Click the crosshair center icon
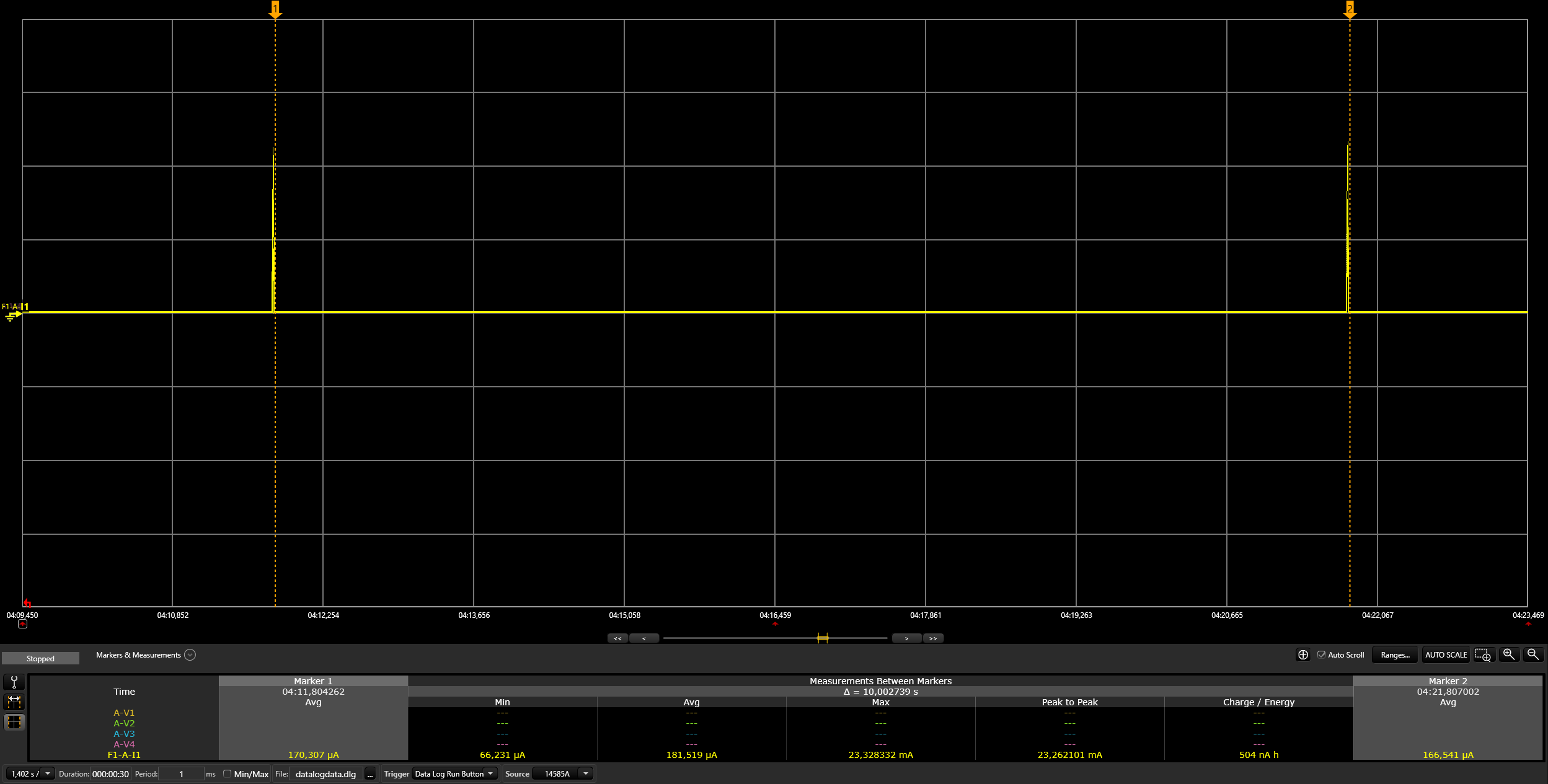1548x784 pixels. 1303,655
